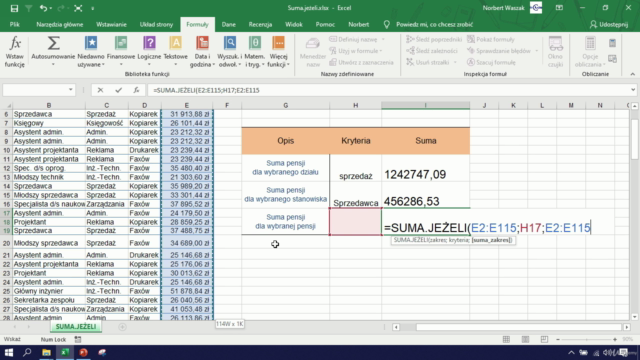Select cell with value sprzedaż
The width and height of the screenshot is (640, 360).
point(356,168)
